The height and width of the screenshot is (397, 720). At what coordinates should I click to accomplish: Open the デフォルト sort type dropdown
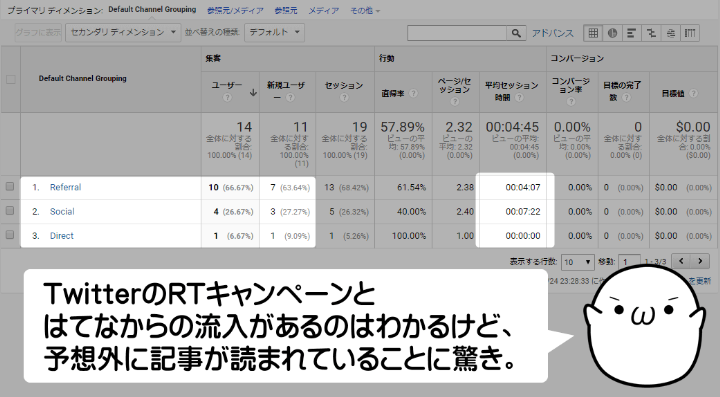point(274,32)
